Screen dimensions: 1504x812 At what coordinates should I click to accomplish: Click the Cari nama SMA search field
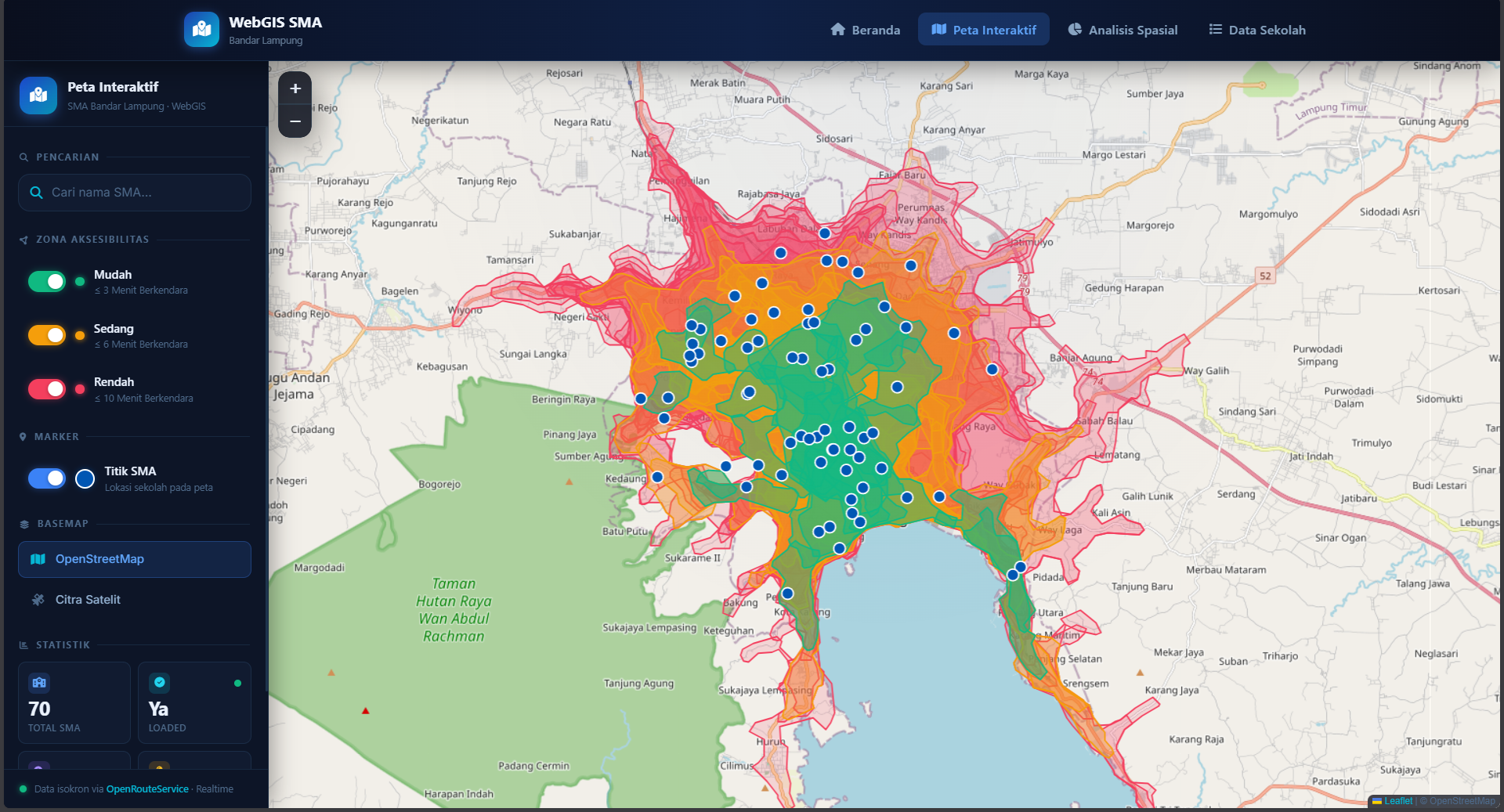pyautogui.click(x=135, y=193)
